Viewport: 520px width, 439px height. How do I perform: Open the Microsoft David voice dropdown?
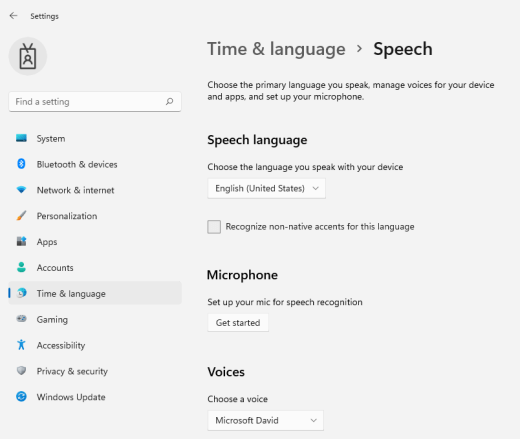265,420
